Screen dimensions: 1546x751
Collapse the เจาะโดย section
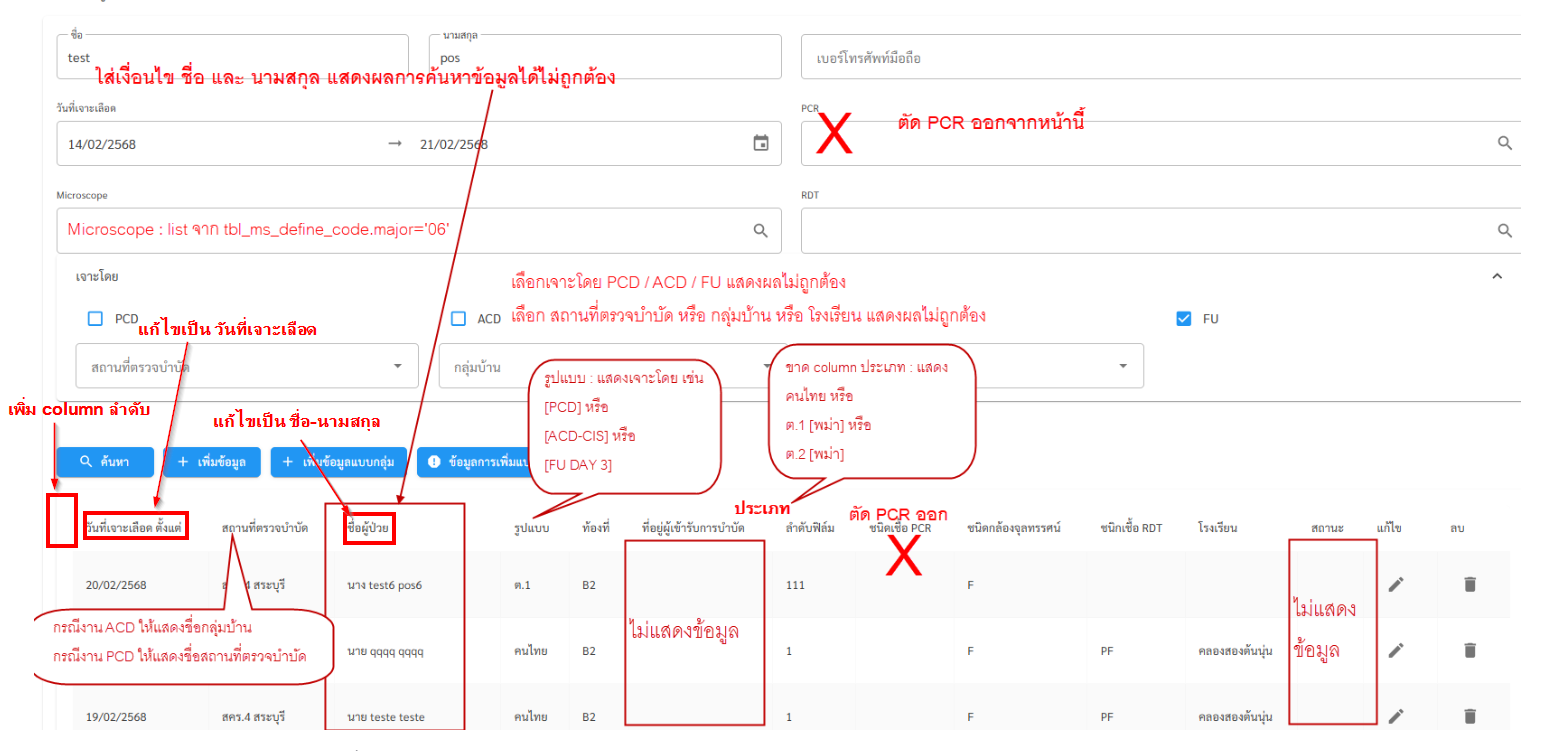click(x=1496, y=276)
